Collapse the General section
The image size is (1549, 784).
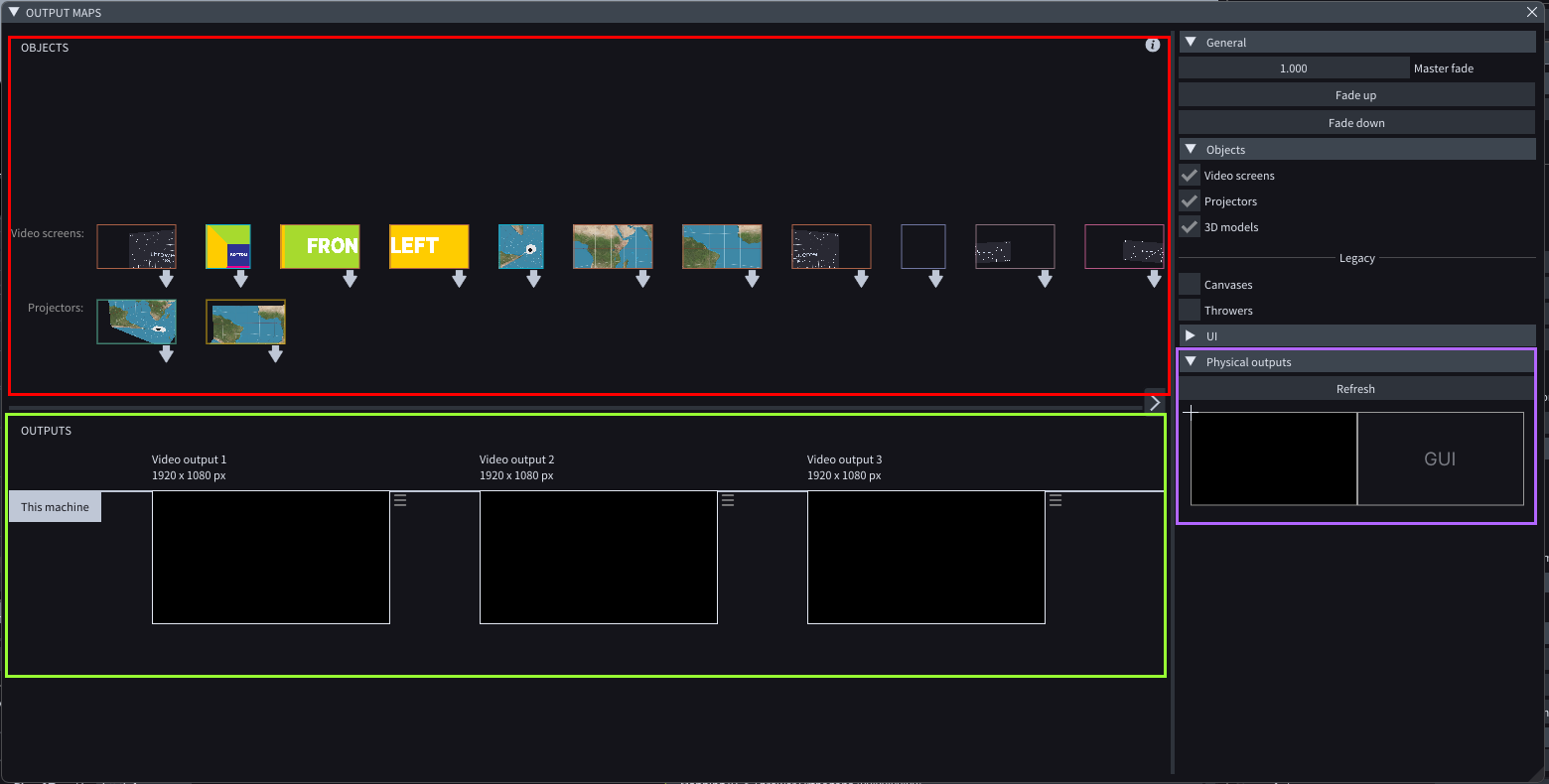[1191, 43]
